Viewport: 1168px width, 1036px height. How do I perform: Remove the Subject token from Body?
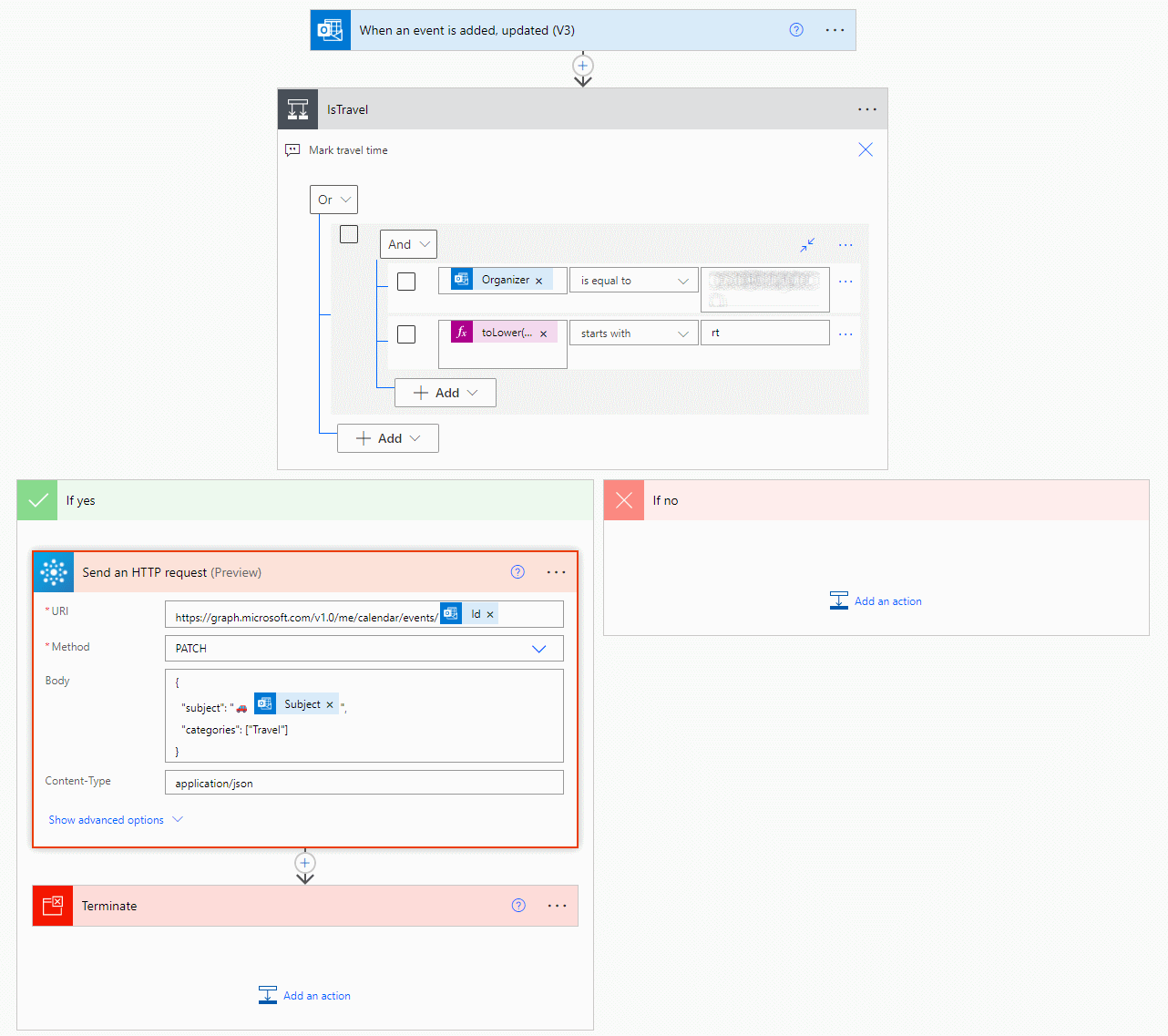point(330,705)
